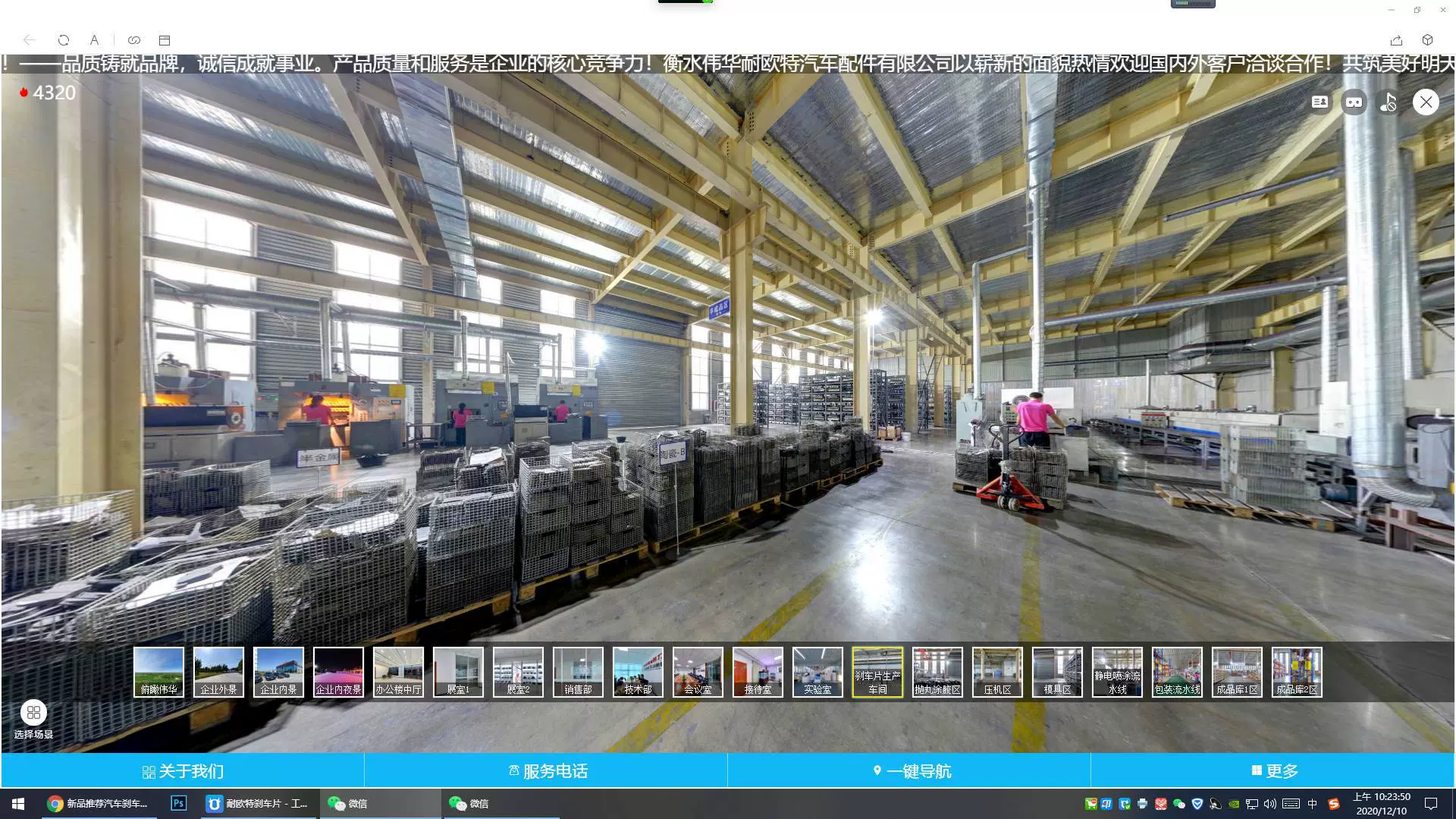Click the share icon in browser toolbar

(x=1396, y=40)
